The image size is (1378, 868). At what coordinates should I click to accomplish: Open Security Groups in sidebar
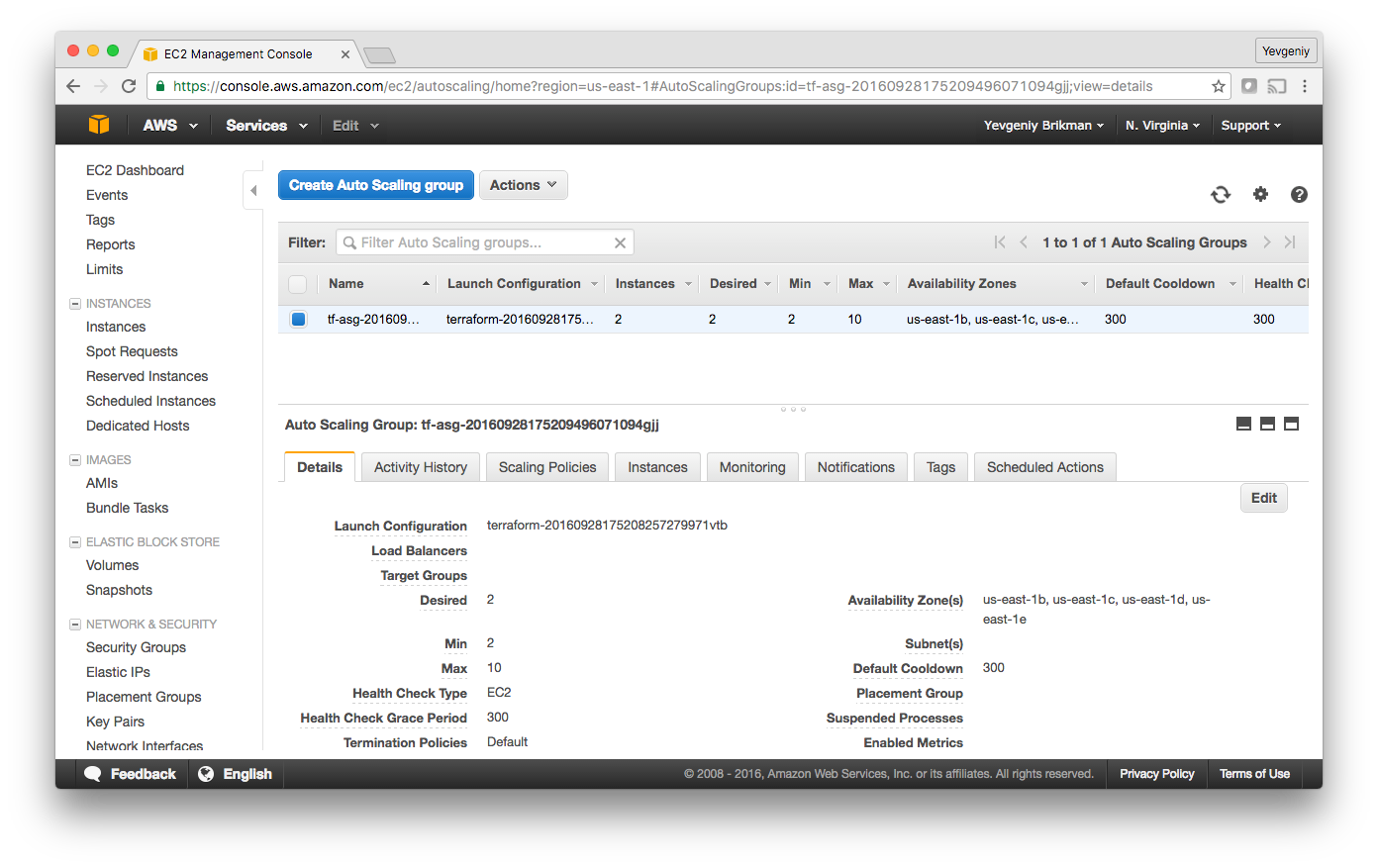point(136,647)
